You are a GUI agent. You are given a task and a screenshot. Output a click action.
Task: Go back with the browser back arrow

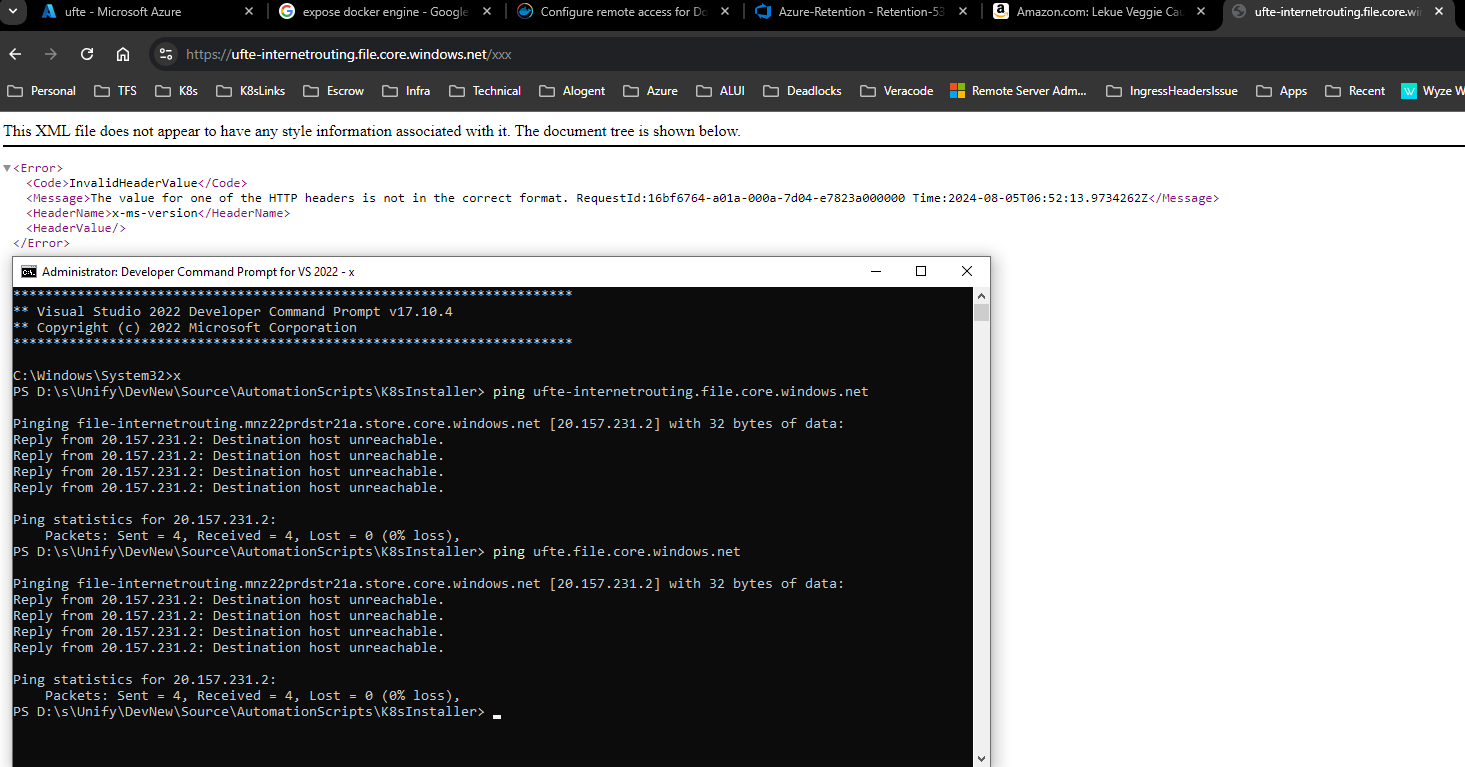click(15, 54)
